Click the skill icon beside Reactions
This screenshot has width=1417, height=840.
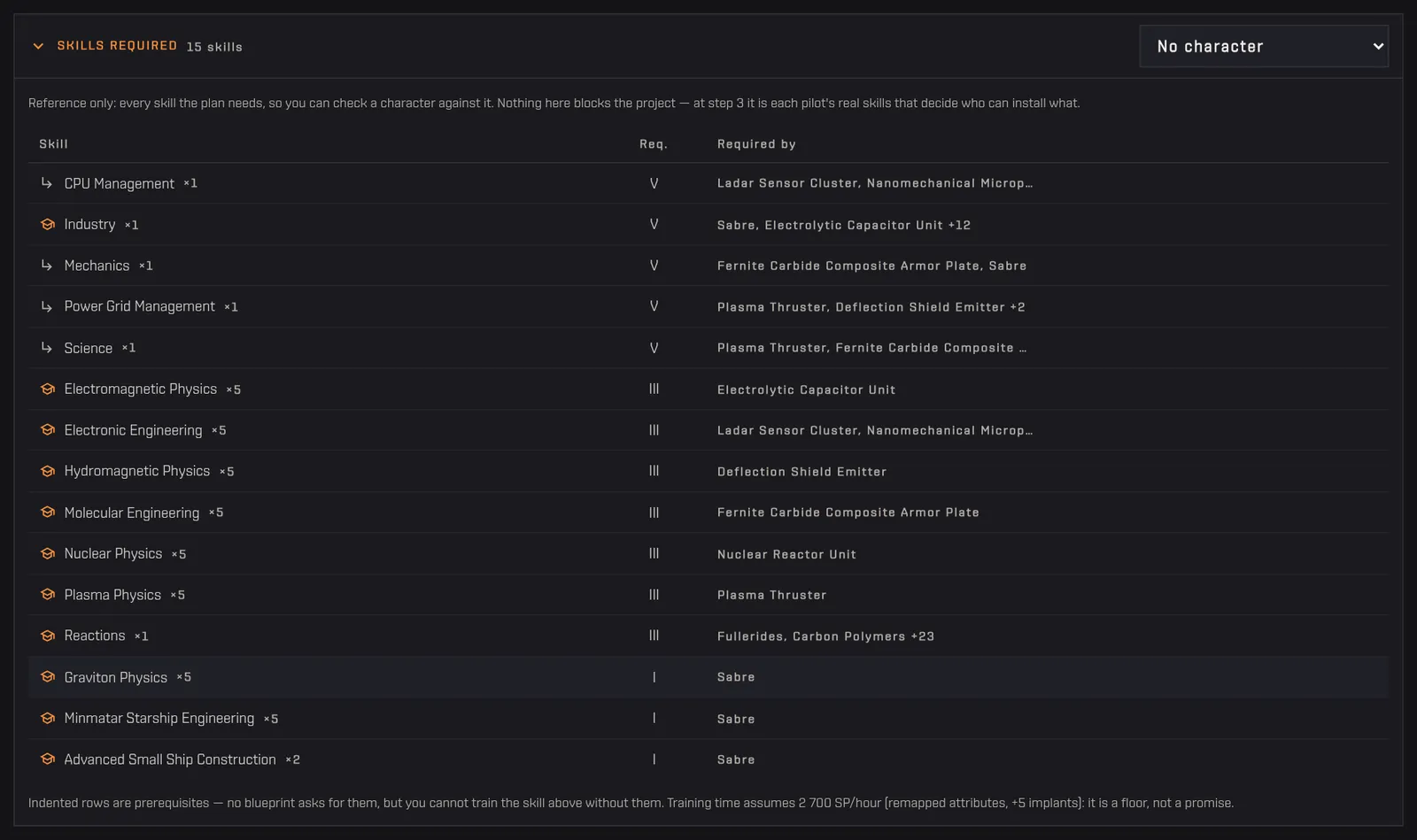pyautogui.click(x=48, y=636)
